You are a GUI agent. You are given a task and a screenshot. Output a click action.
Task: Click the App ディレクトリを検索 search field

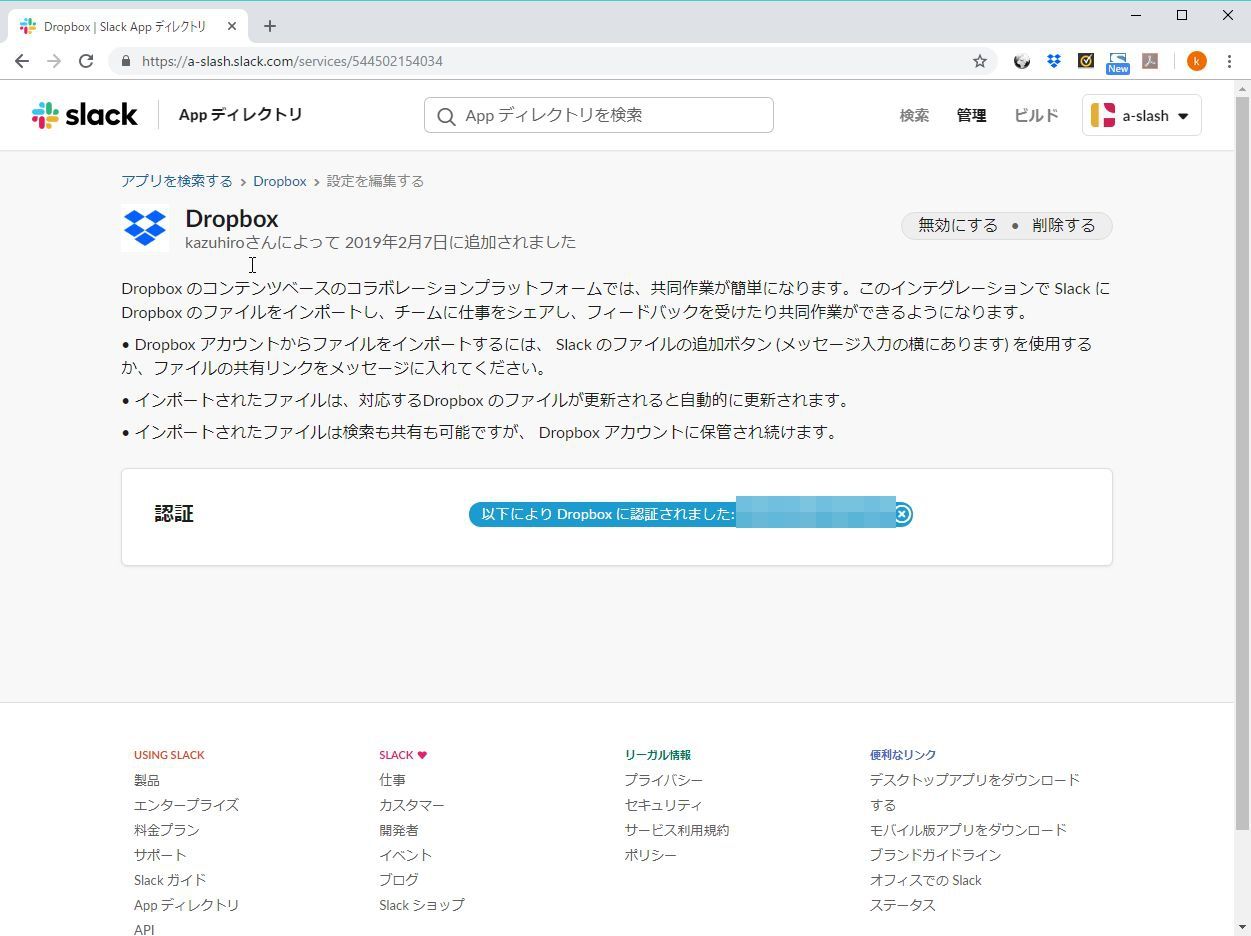point(598,115)
